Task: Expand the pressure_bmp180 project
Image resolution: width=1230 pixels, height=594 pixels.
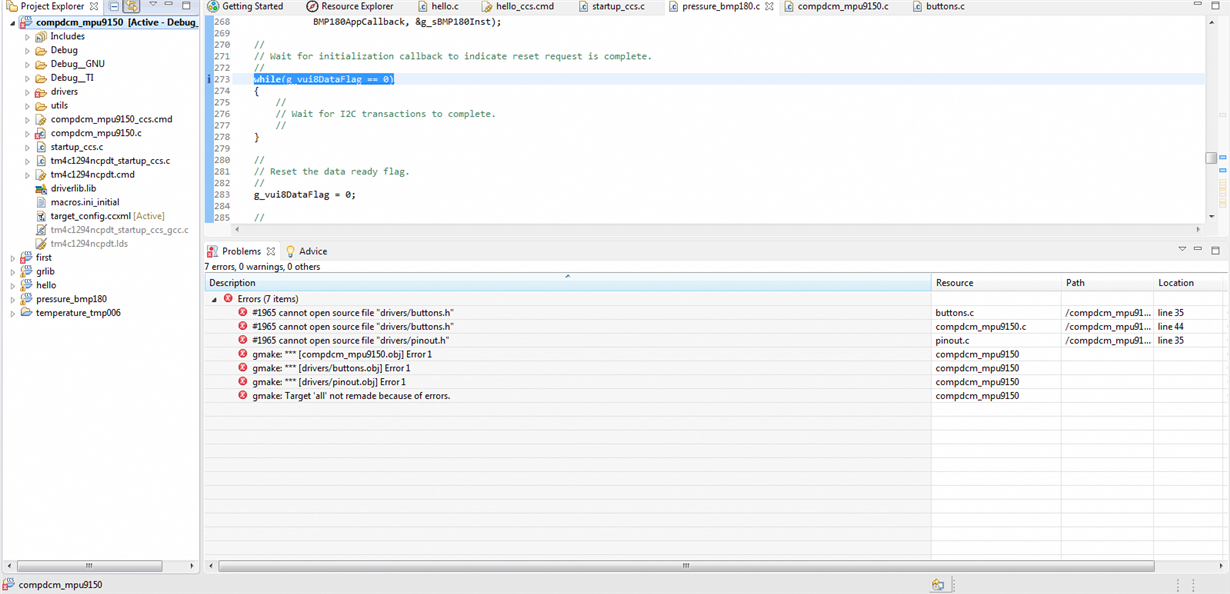Action: click(13, 299)
